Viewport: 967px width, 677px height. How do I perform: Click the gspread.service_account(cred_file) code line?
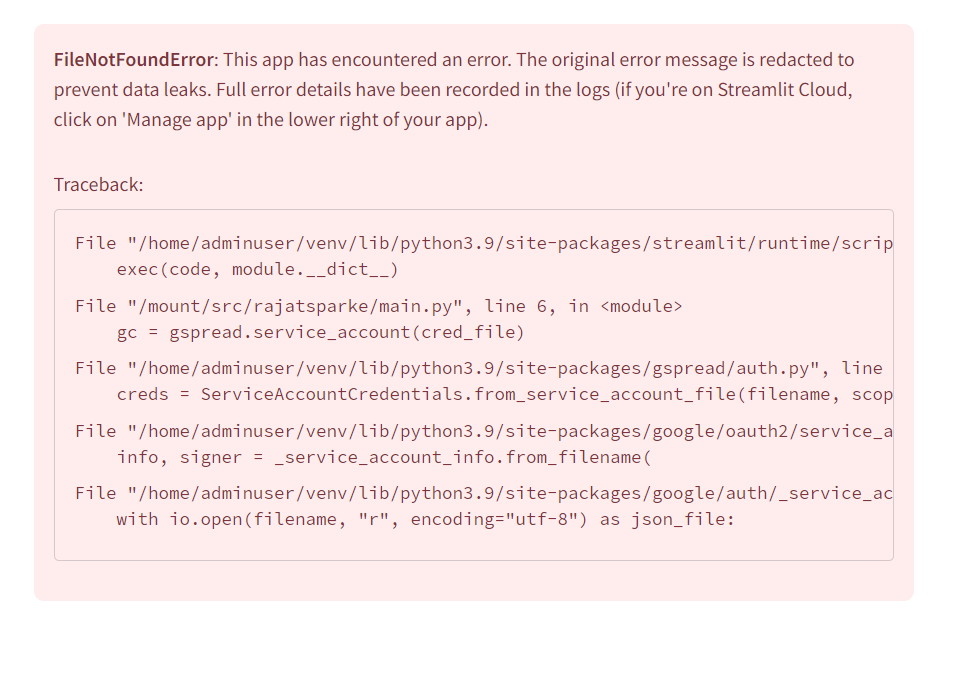[320, 332]
